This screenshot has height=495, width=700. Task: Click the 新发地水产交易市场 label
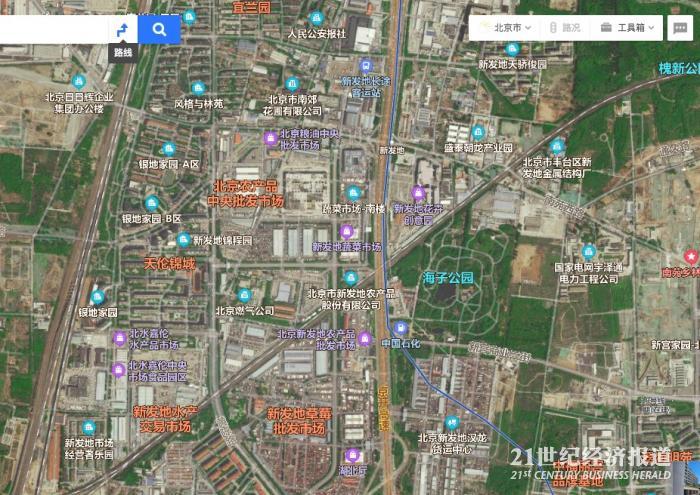tap(165, 419)
